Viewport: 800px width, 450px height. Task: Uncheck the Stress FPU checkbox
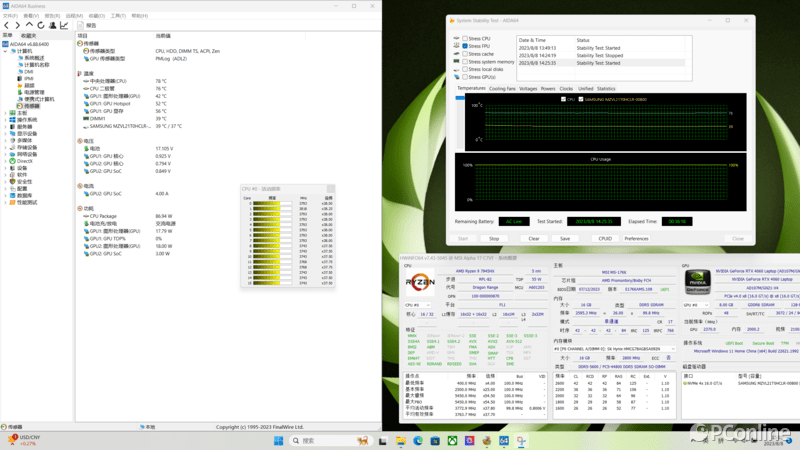tap(465, 46)
